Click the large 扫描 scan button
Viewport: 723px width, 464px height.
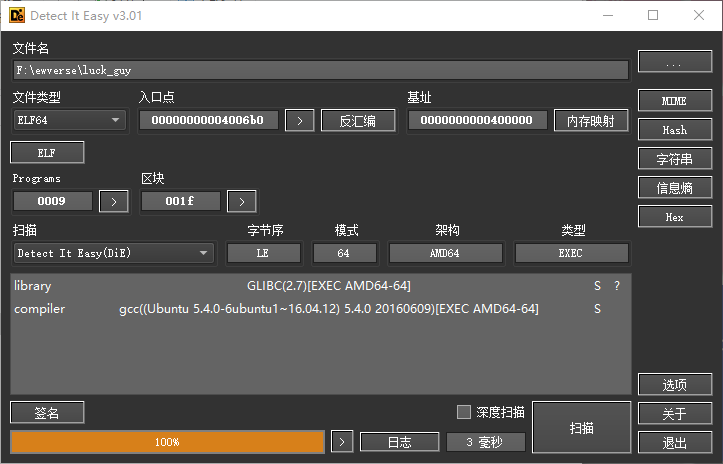click(x=581, y=428)
